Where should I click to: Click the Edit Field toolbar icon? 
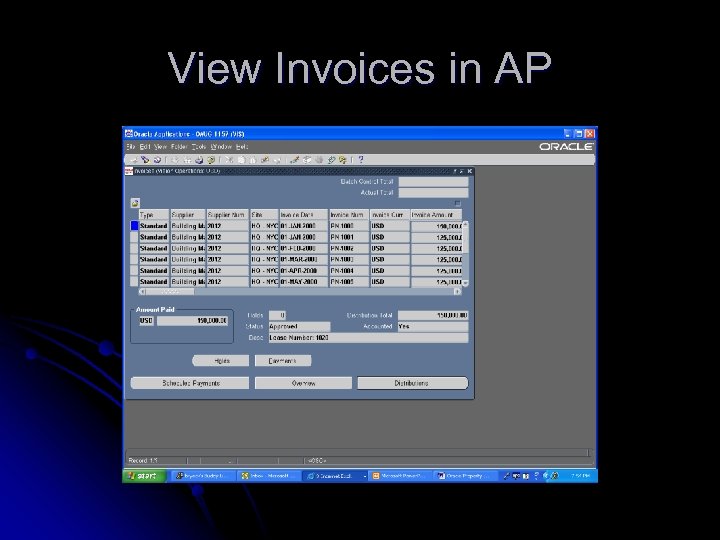click(295, 160)
